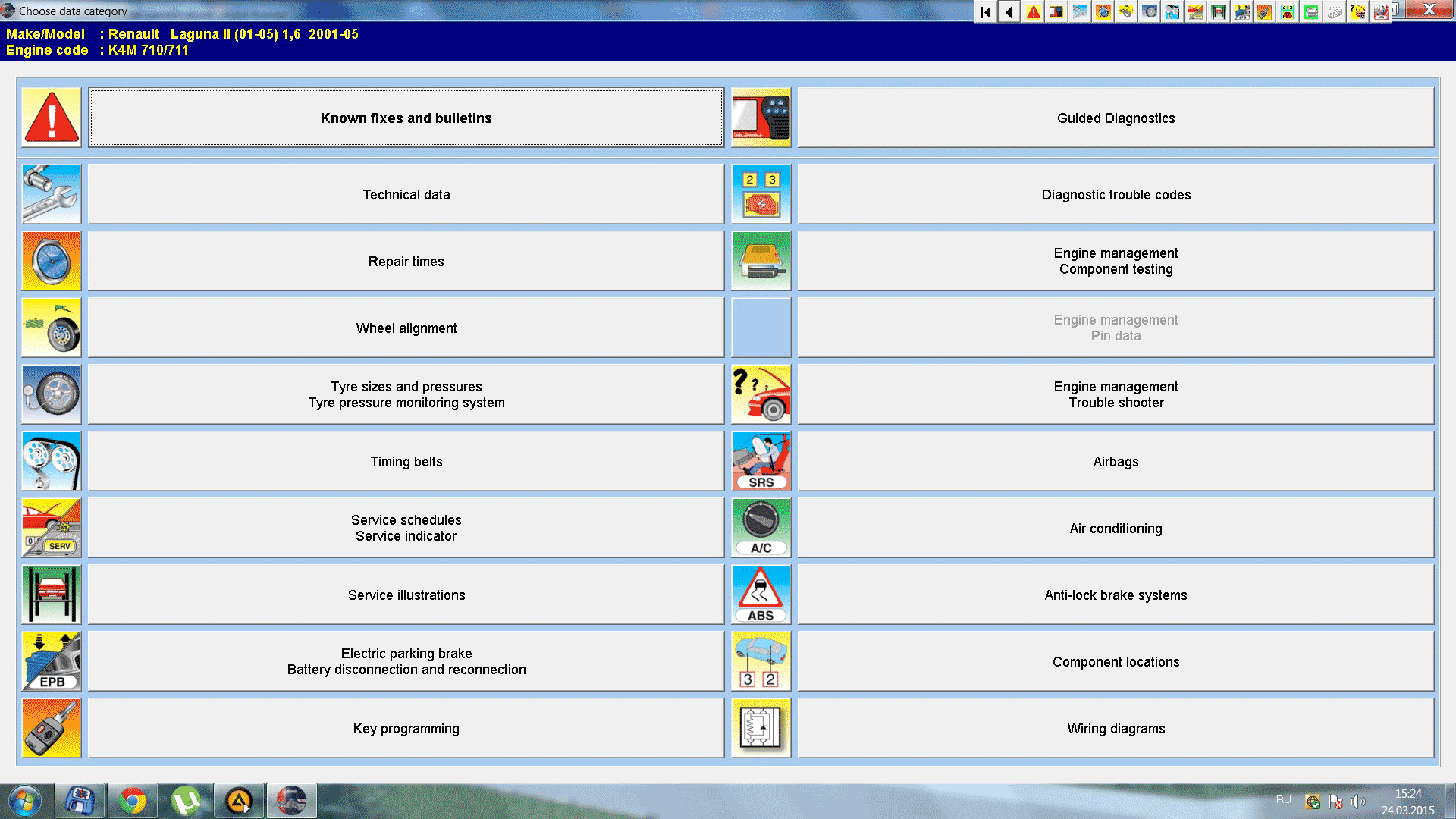
Task: Open the Key programming button
Action: [406, 728]
